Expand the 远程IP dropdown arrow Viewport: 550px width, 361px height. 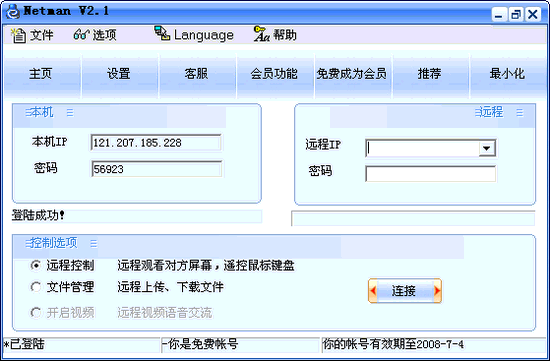pyautogui.click(x=487, y=148)
